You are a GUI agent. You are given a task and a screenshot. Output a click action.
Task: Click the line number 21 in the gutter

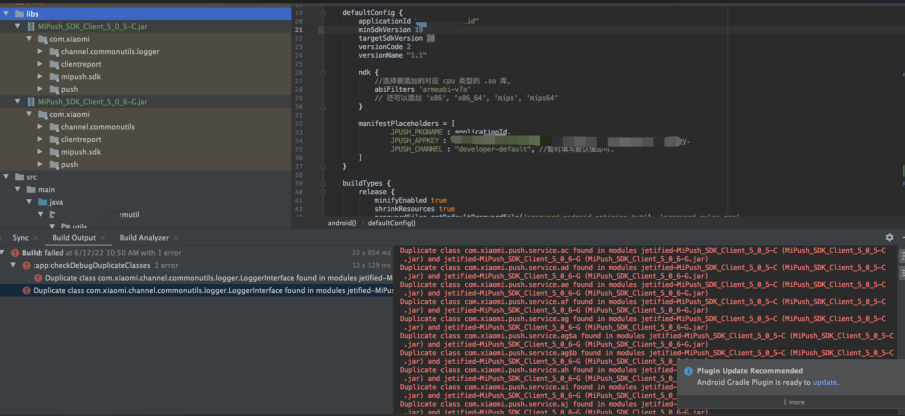pos(298,29)
